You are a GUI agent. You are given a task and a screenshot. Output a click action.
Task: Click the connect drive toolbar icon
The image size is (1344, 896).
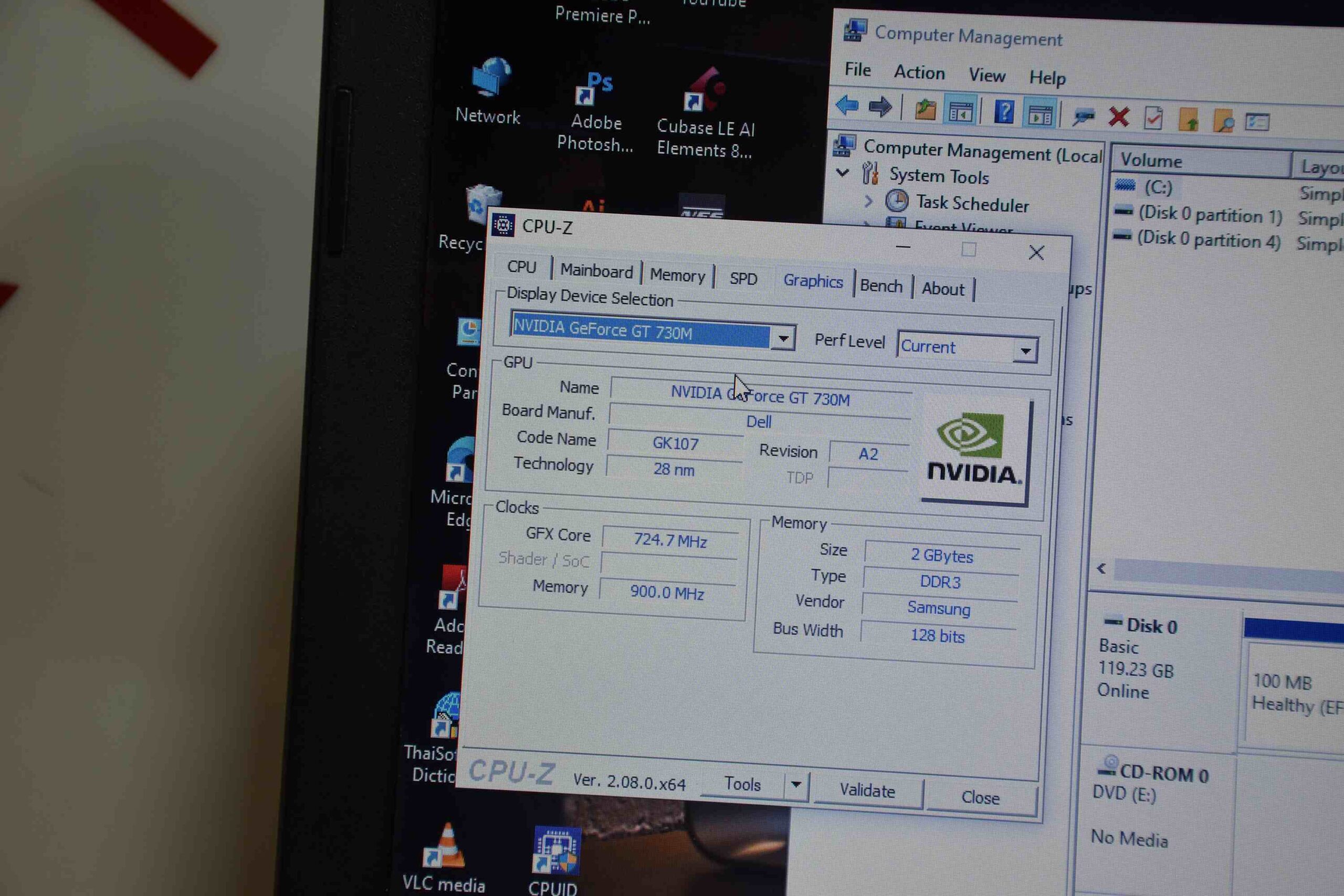coord(1084,116)
